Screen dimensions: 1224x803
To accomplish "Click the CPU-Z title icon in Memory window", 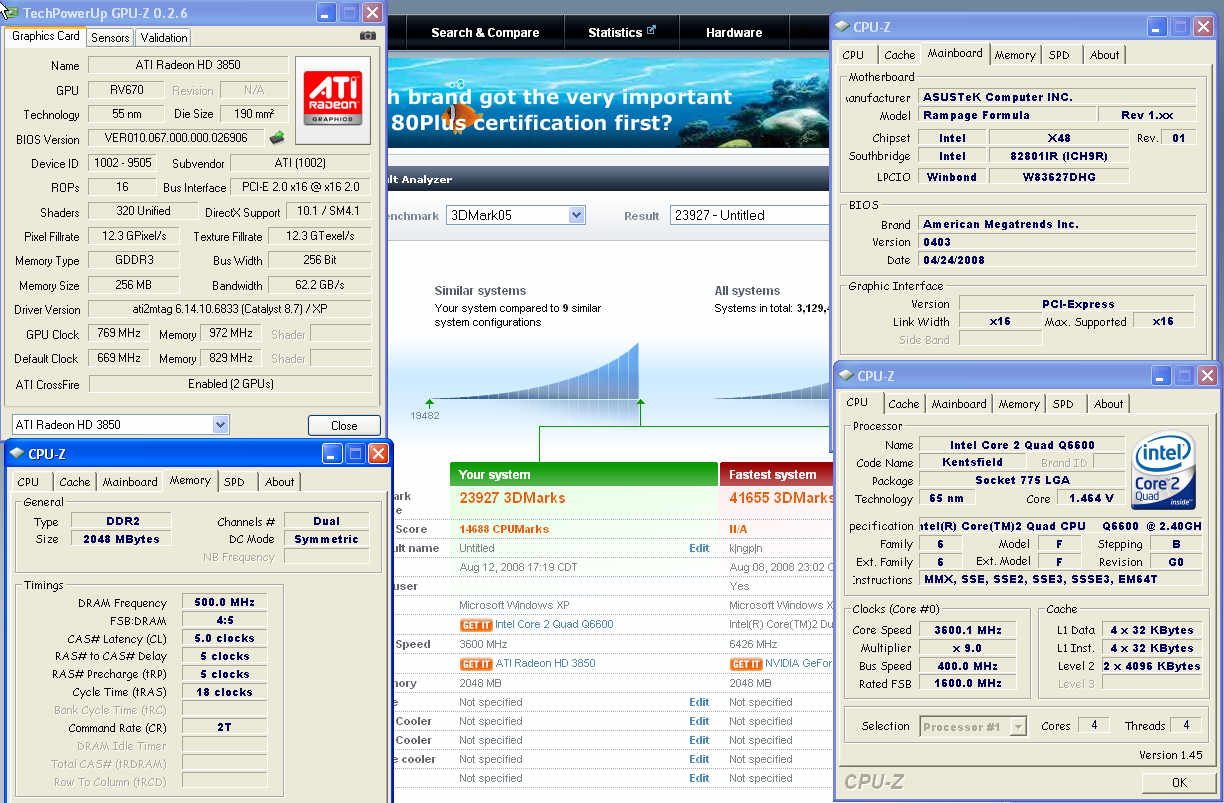I will [x=17, y=454].
